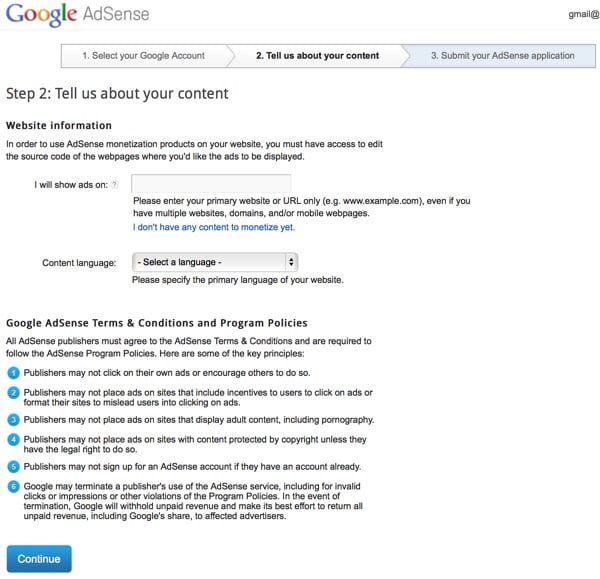Click the Continue button
This screenshot has width=600, height=579.
pos(39,559)
